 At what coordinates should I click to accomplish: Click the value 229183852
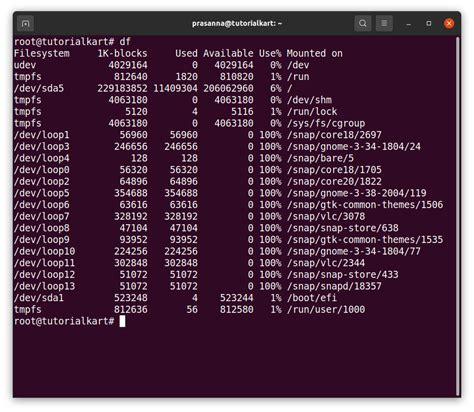[122, 88]
